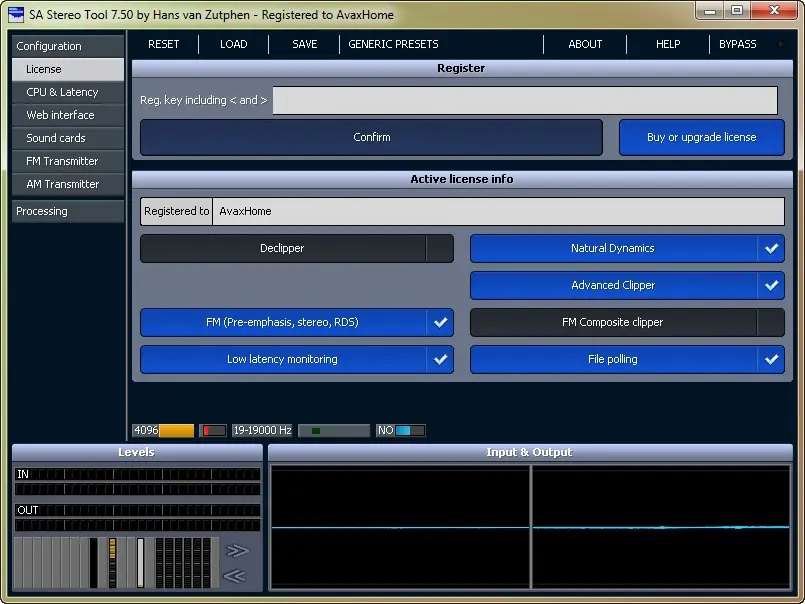Click the green status indicator bar
Viewport: 805px width, 604px height.
pos(334,430)
